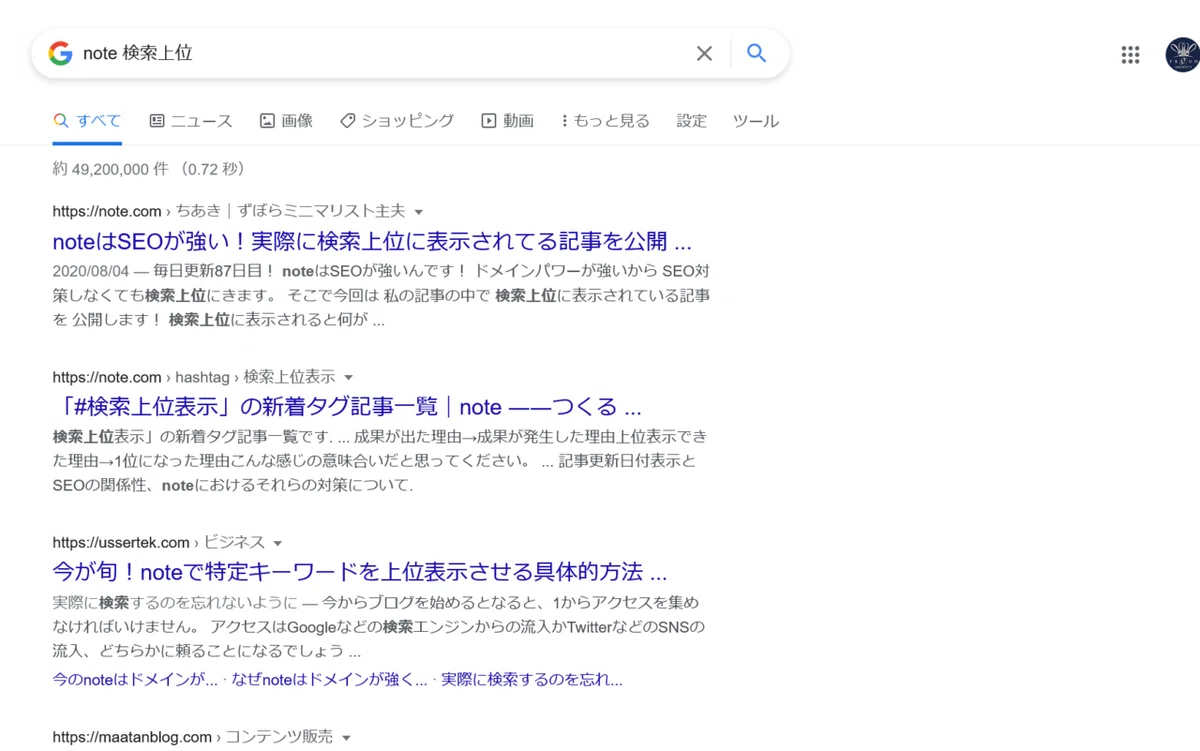The image size is (1200, 751).
Task: Expand options arrow next to ちあき note.com result
Action: pos(419,212)
